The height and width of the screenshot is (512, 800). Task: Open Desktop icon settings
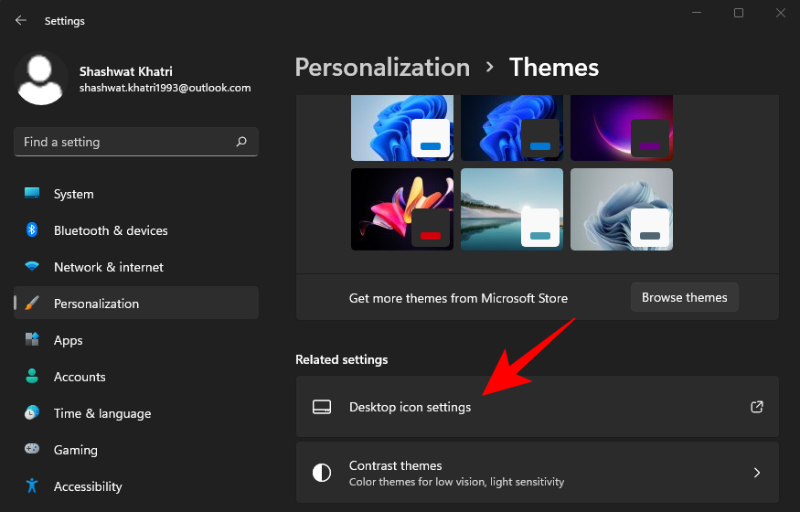[x=410, y=407]
